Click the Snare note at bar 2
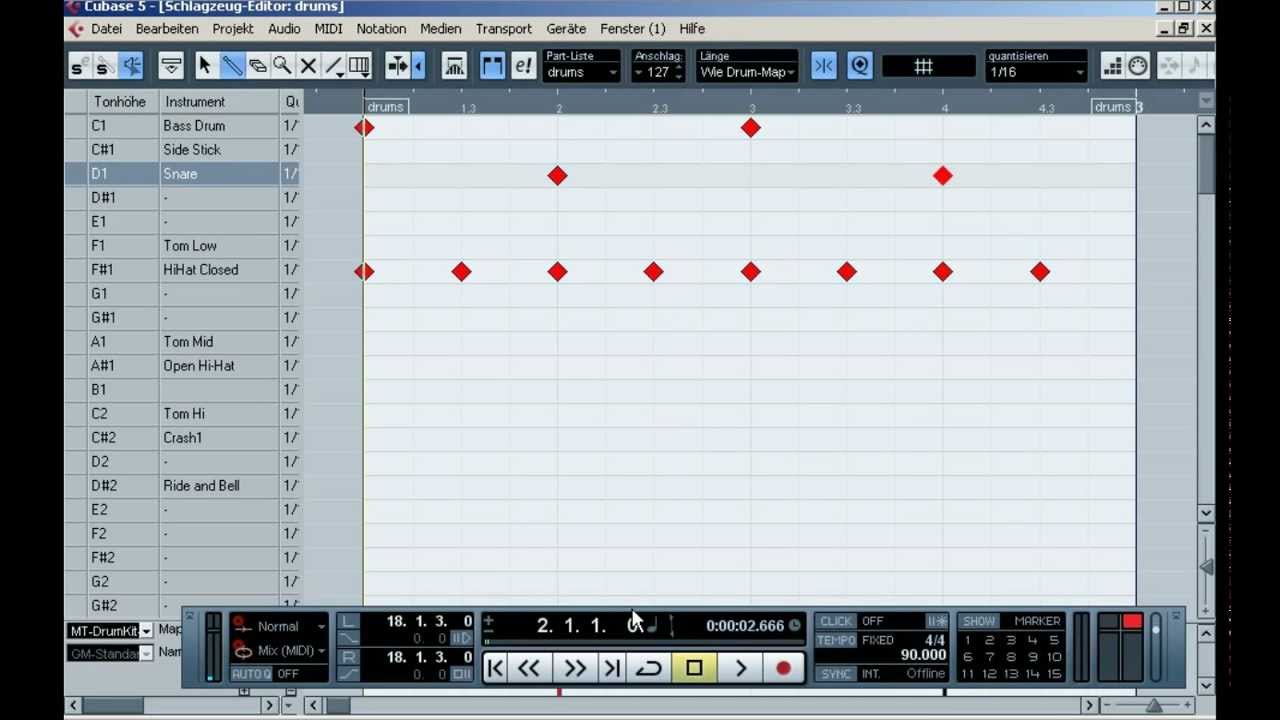 click(557, 176)
